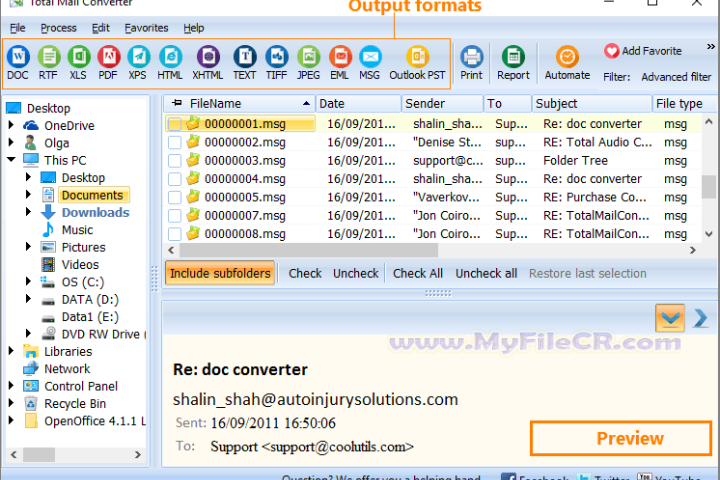Open the File menu
Screen dimensions: 720x480
click(x=17, y=28)
